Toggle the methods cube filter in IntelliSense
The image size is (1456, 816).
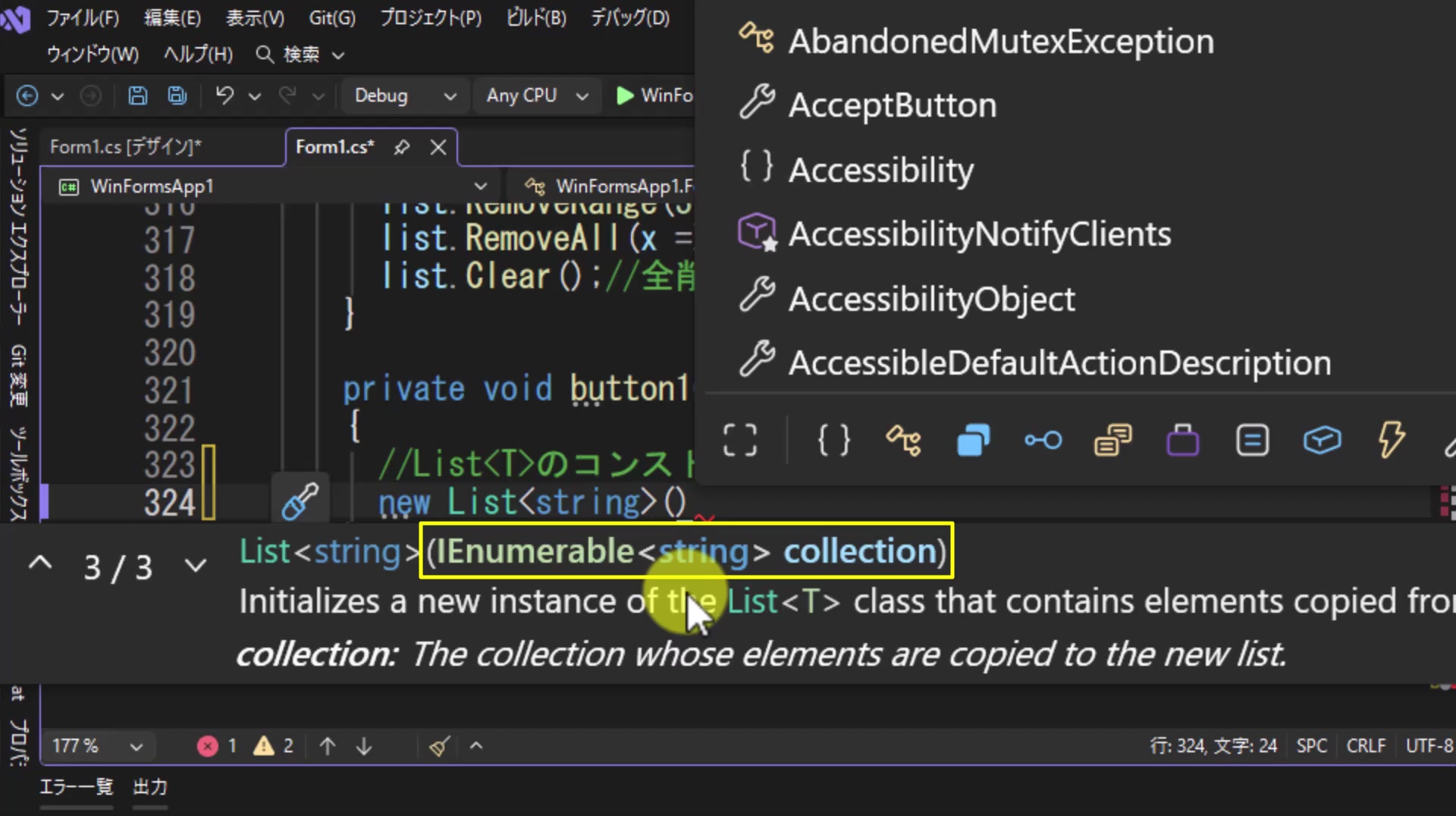pyautogui.click(x=1323, y=440)
